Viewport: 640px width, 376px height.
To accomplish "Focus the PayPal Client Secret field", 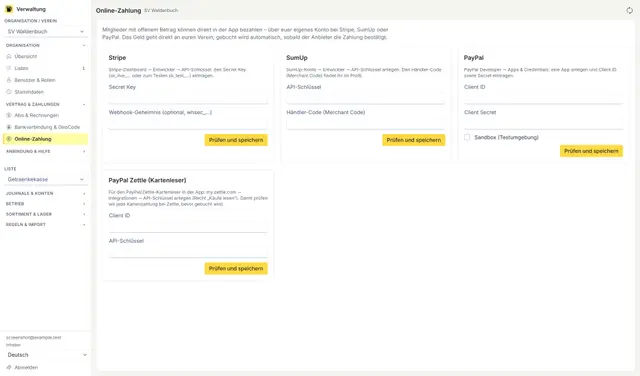I will click(x=543, y=124).
